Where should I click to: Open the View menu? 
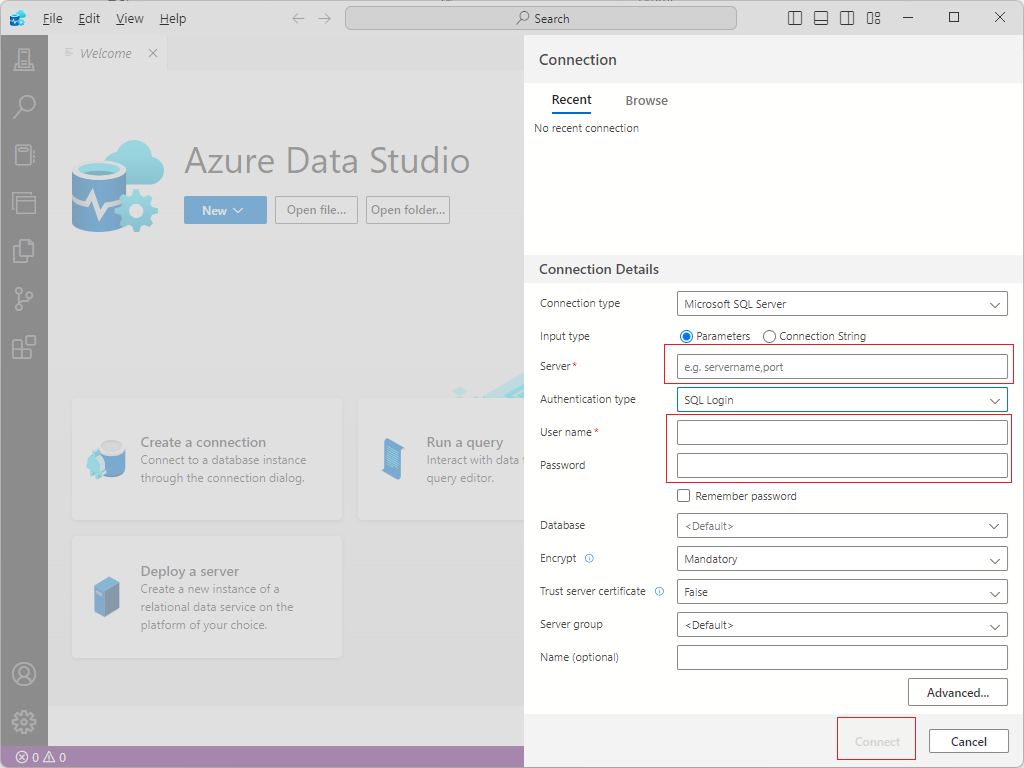pos(129,18)
